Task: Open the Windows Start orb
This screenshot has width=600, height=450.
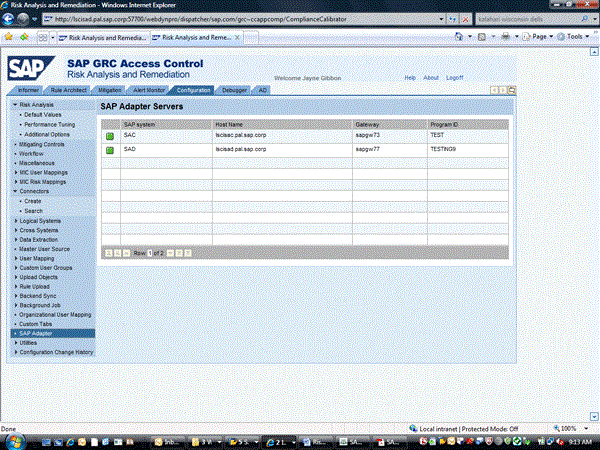Action: pos(12,440)
